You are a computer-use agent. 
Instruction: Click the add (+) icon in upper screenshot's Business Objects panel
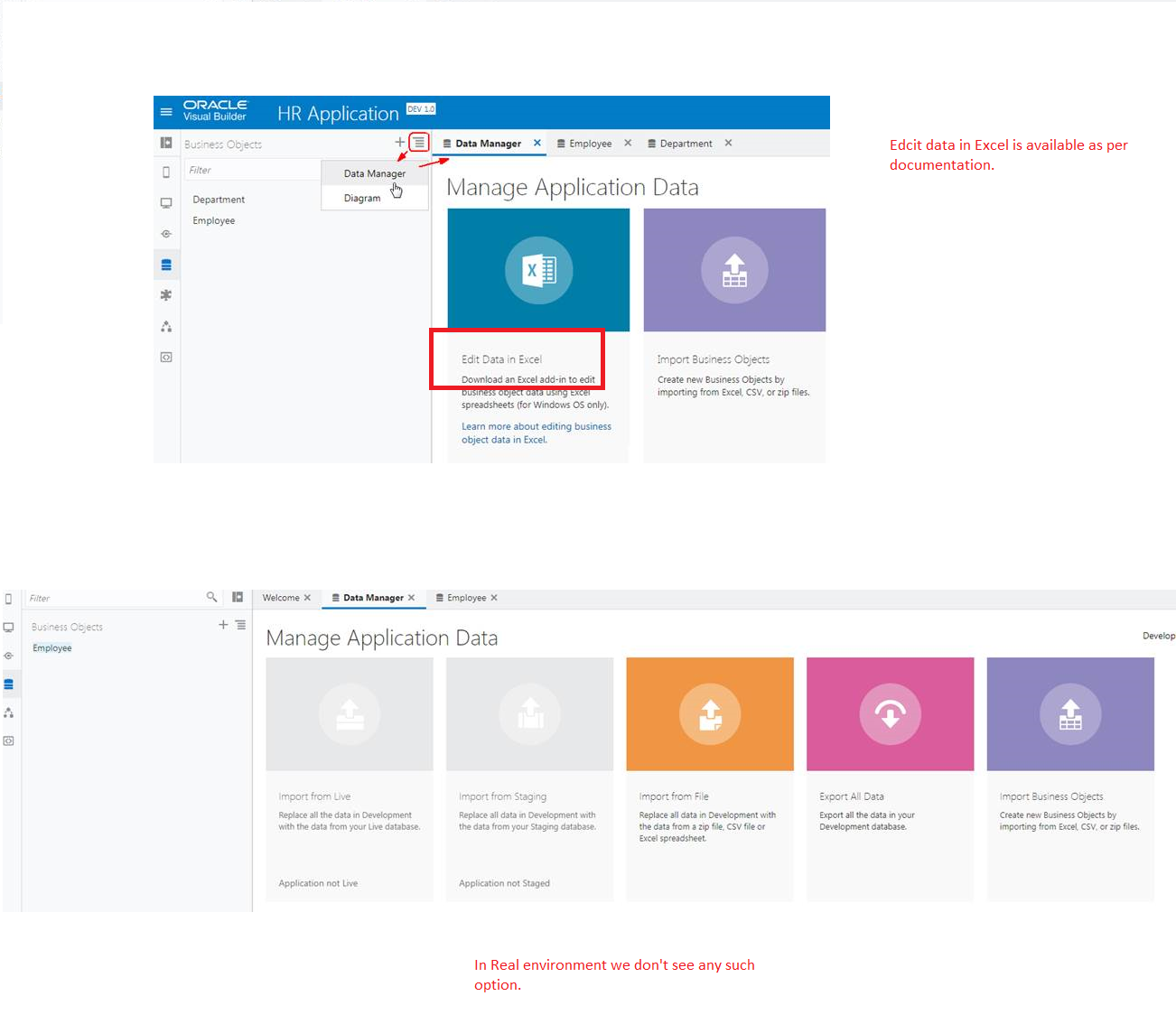[x=400, y=143]
